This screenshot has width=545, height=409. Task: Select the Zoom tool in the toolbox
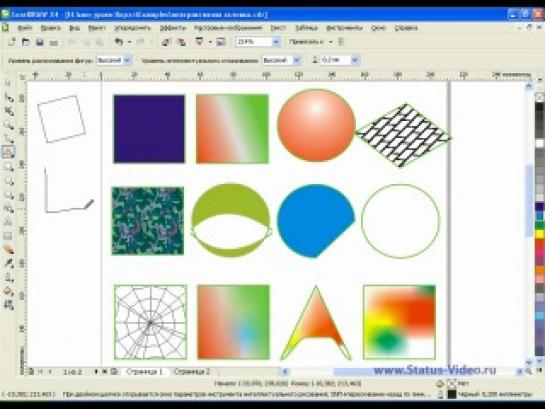9,125
